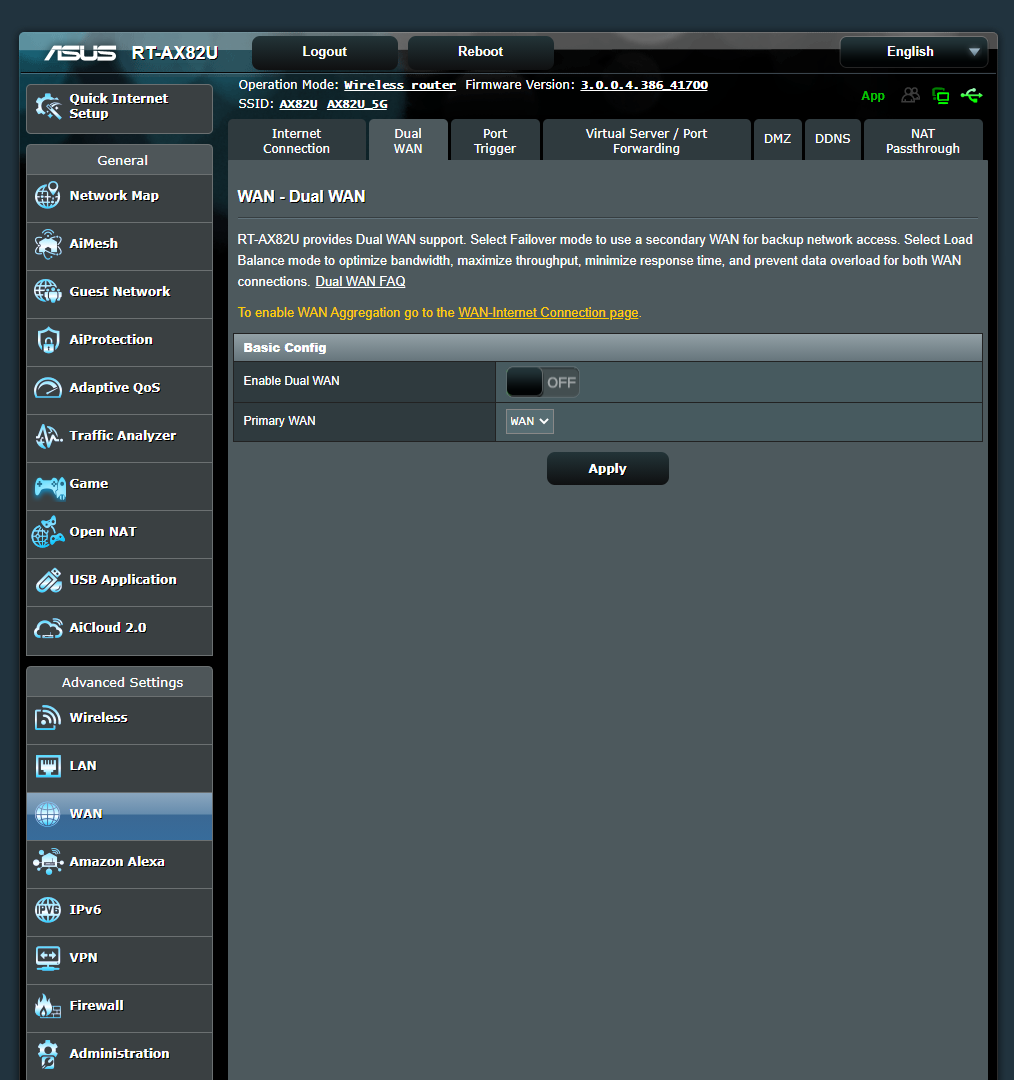Click the firmware version 3.0.0.4.386_41700 link

[x=644, y=85]
